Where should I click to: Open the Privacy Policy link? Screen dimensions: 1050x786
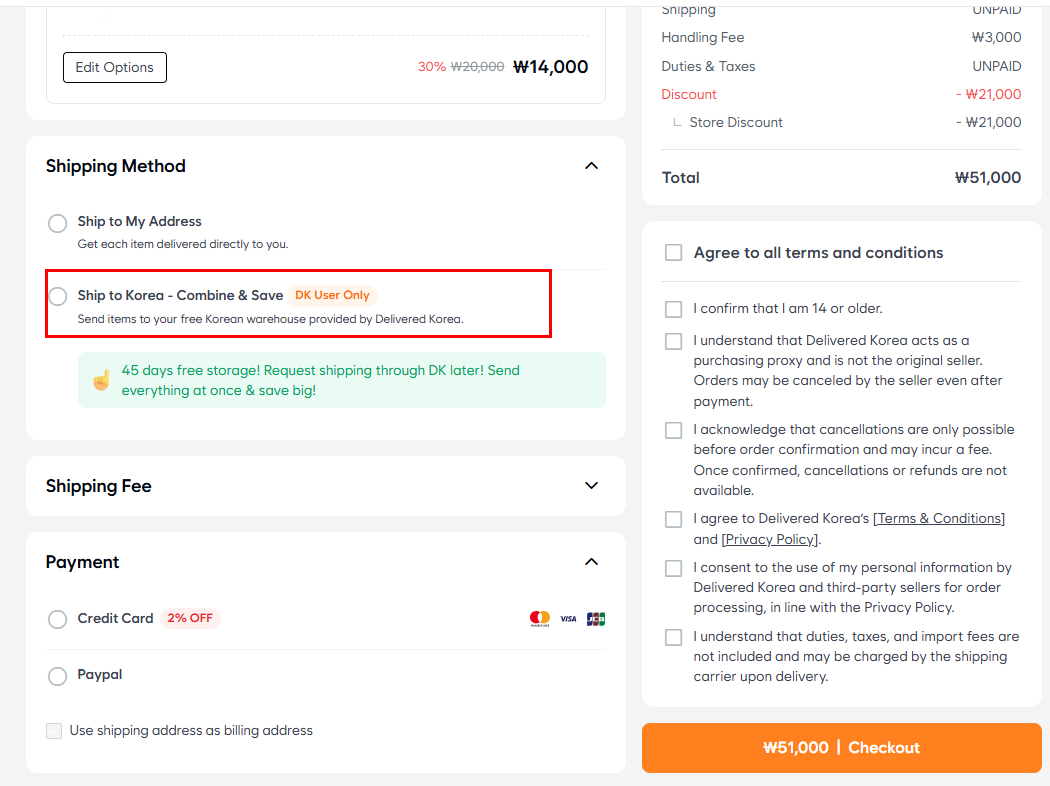click(x=770, y=539)
